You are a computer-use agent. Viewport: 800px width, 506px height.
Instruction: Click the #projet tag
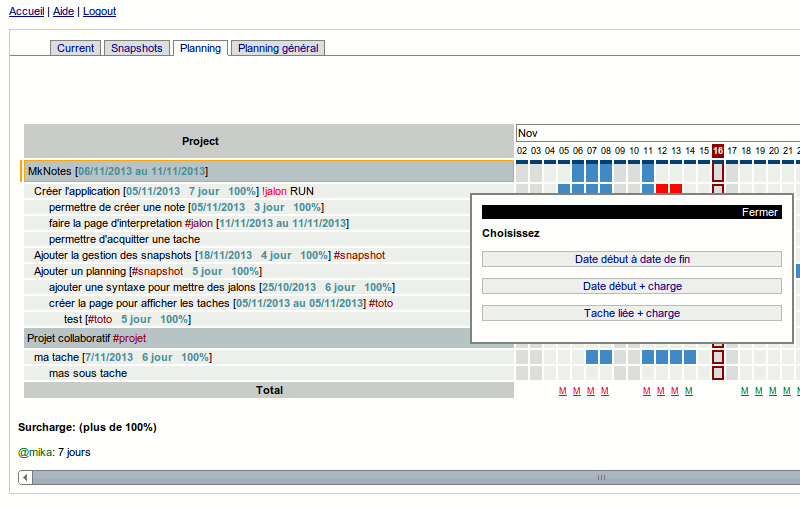pyautogui.click(x=129, y=338)
